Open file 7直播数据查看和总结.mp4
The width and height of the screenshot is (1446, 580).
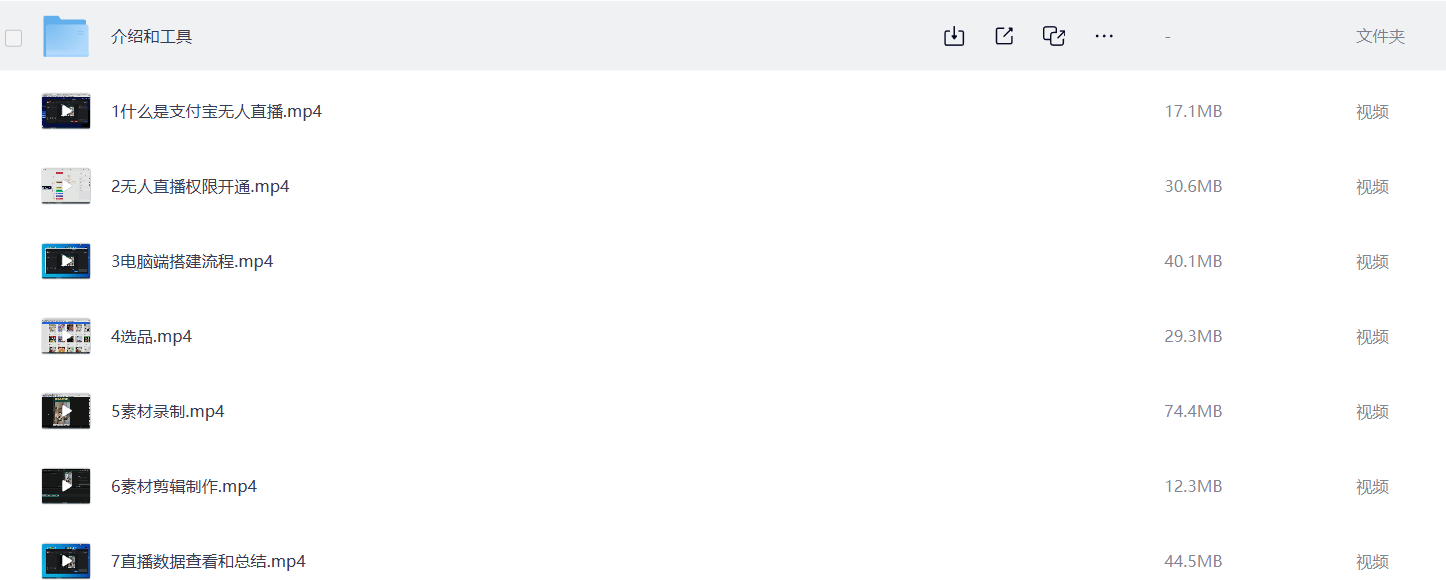point(208,562)
